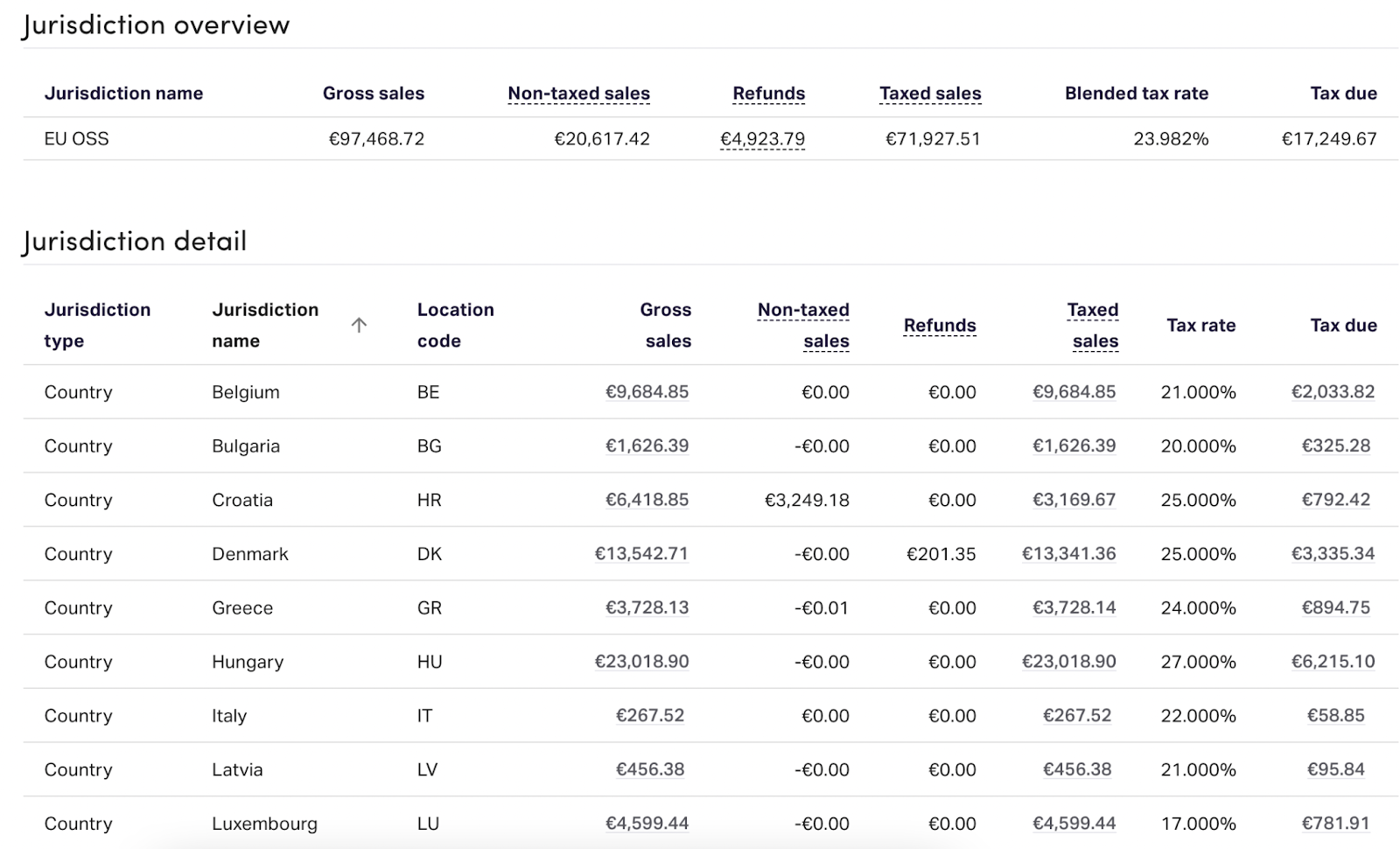Click the Non-taxed sales detail column header
Screen dimensions: 1400x849
803,325
